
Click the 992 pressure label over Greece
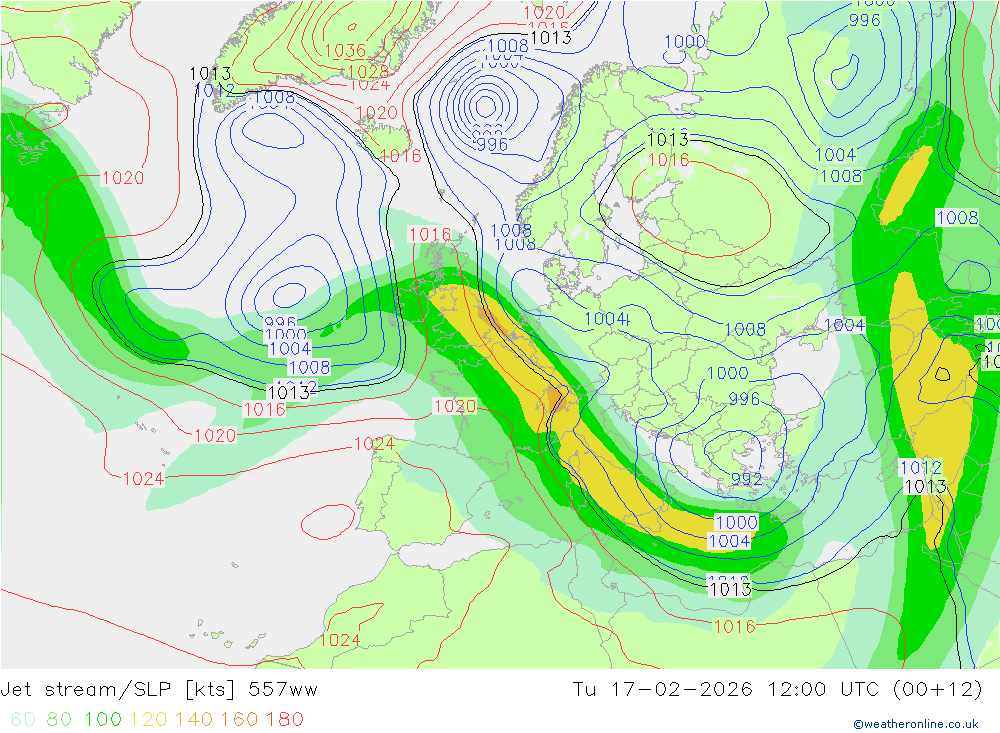coord(746,478)
